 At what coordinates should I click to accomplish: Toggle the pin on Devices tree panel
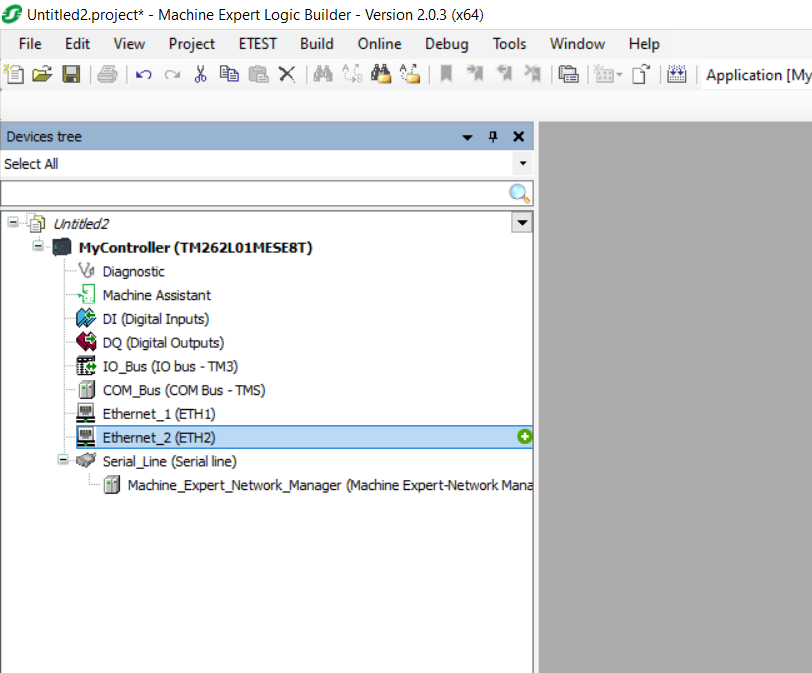click(x=493, y=137)
